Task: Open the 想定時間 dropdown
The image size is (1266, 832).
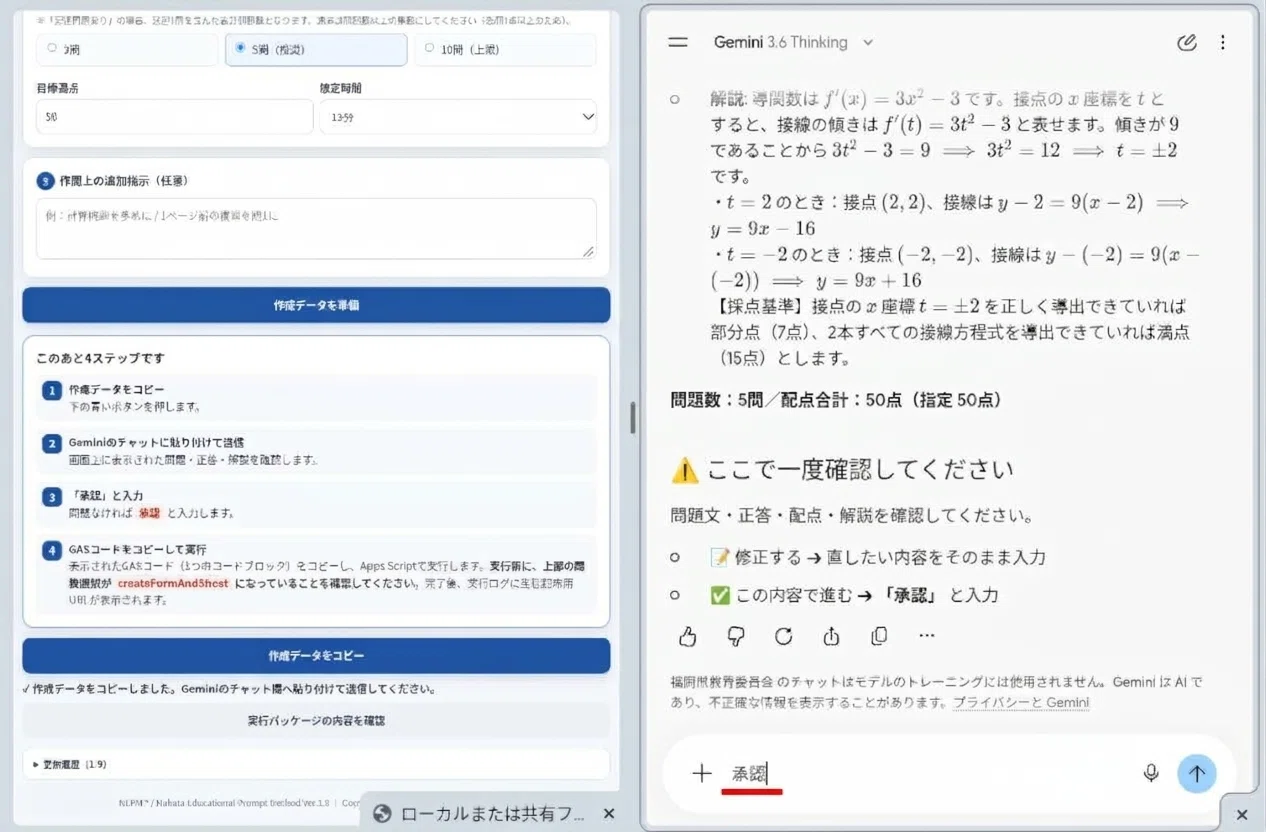Action: [x=458, y=117]
